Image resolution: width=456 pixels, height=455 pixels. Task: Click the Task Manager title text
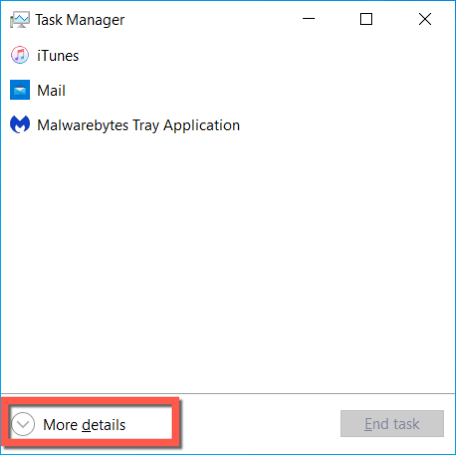(80, 20)
